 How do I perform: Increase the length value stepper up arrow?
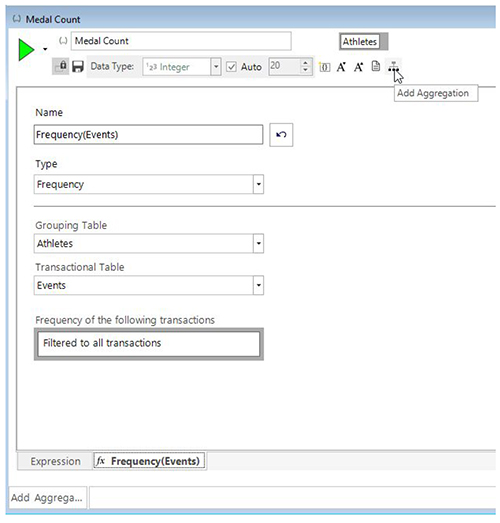point(305,63)
